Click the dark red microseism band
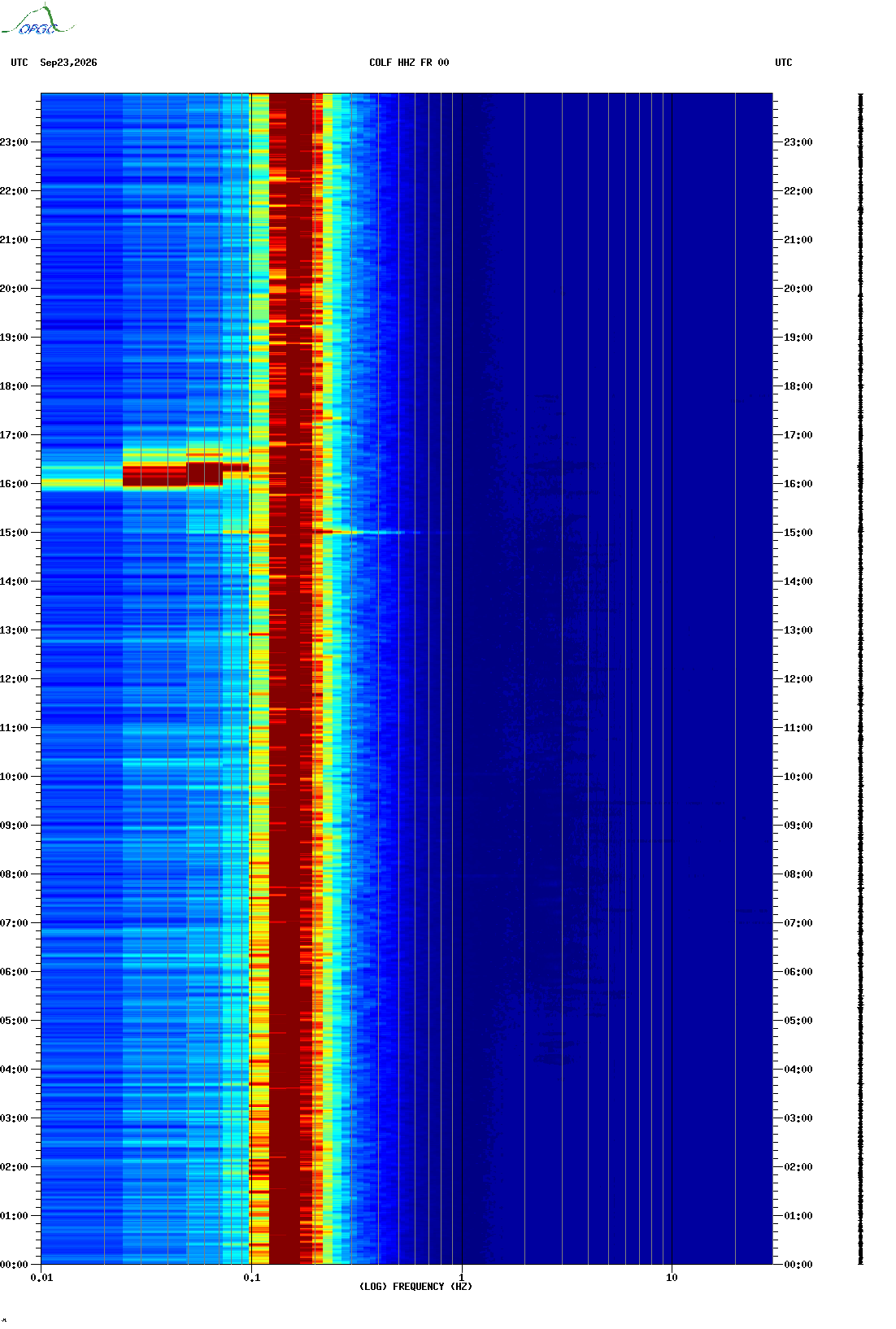The height and width of the screenshot is (1329, 896). [290, 678]
